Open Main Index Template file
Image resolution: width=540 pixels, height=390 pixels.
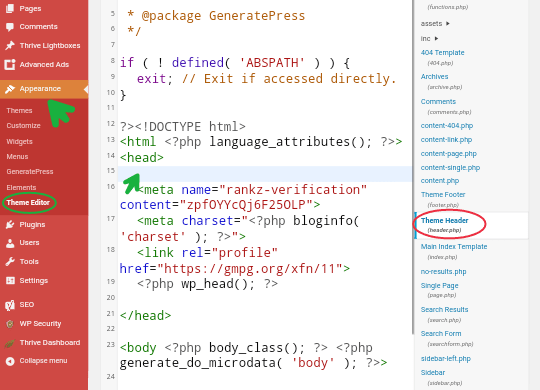point(454,247)
